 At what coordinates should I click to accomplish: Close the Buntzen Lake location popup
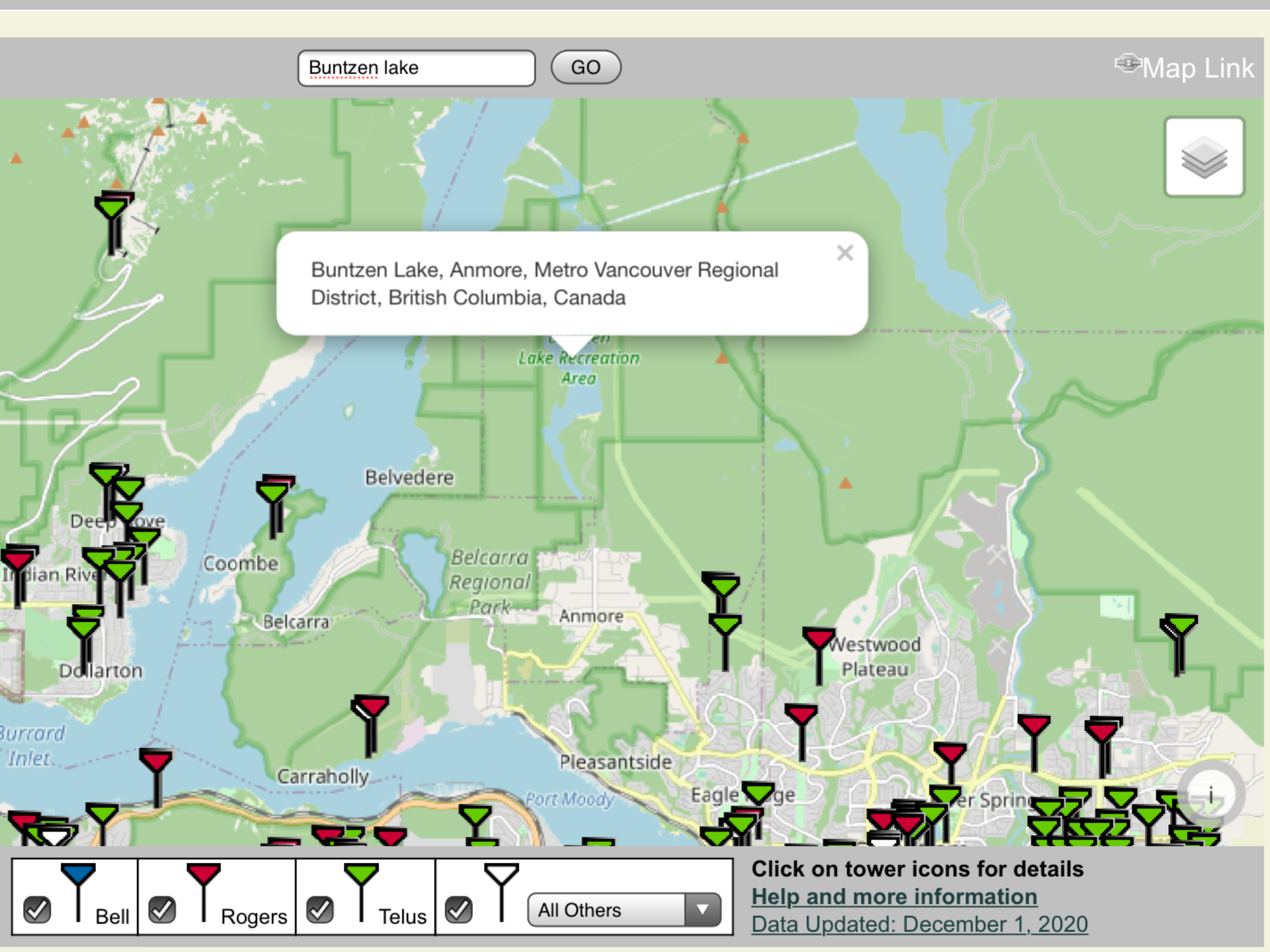click(845, 253)
